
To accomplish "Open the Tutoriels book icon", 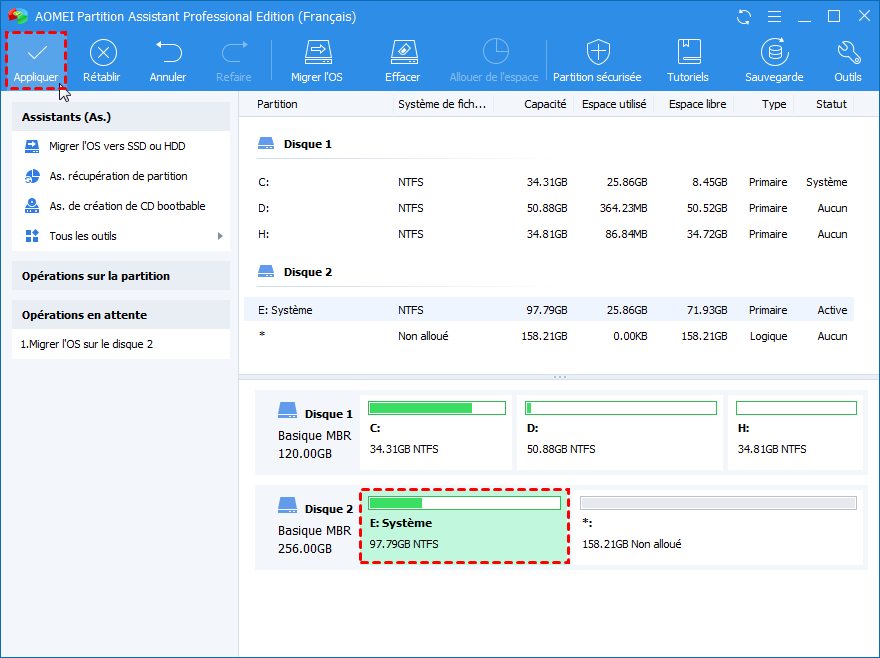I will [688, 53].
